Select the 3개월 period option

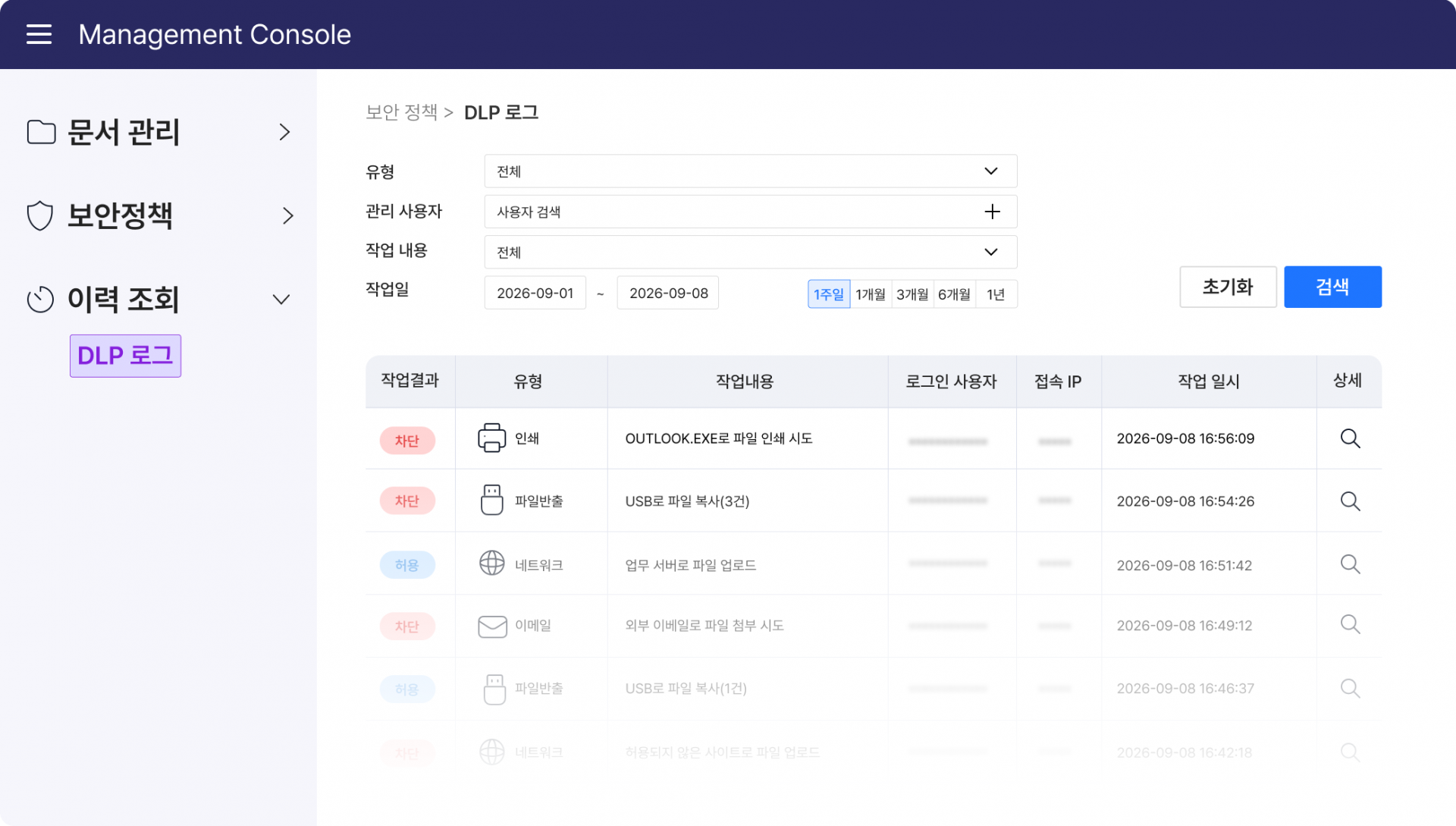tap(912, 294)
